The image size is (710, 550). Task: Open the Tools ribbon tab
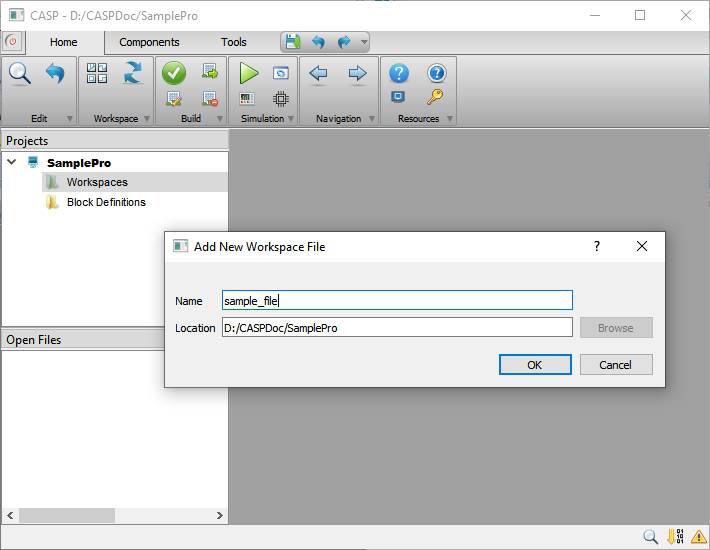pyautogui.click(x=234, y=42)
